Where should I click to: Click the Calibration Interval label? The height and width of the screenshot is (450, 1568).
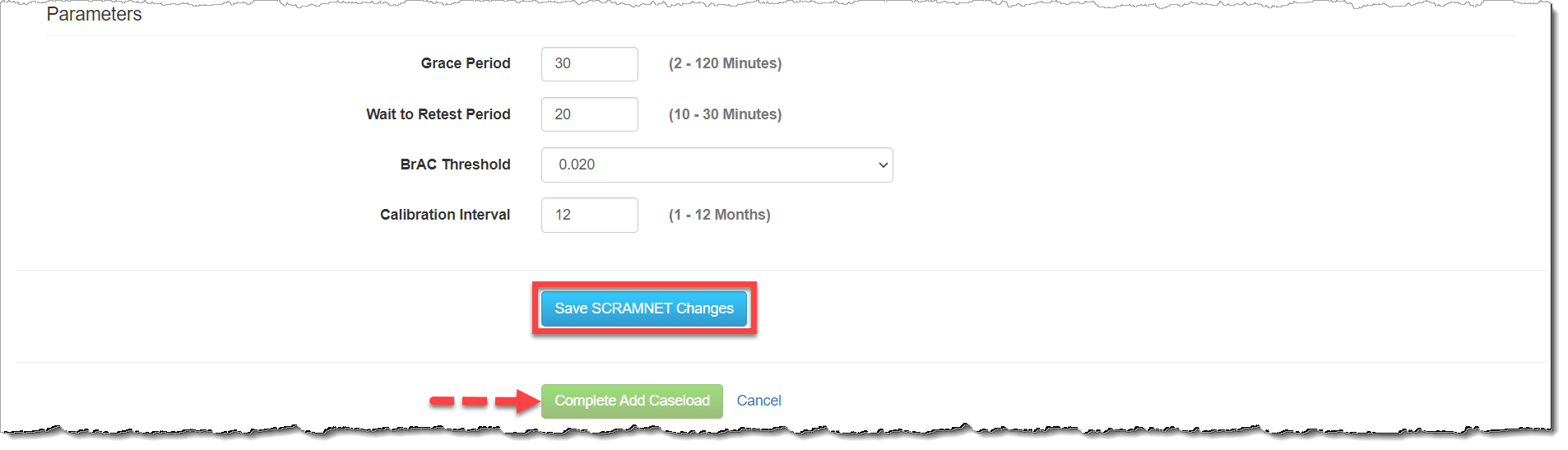[x=445, y=215]
